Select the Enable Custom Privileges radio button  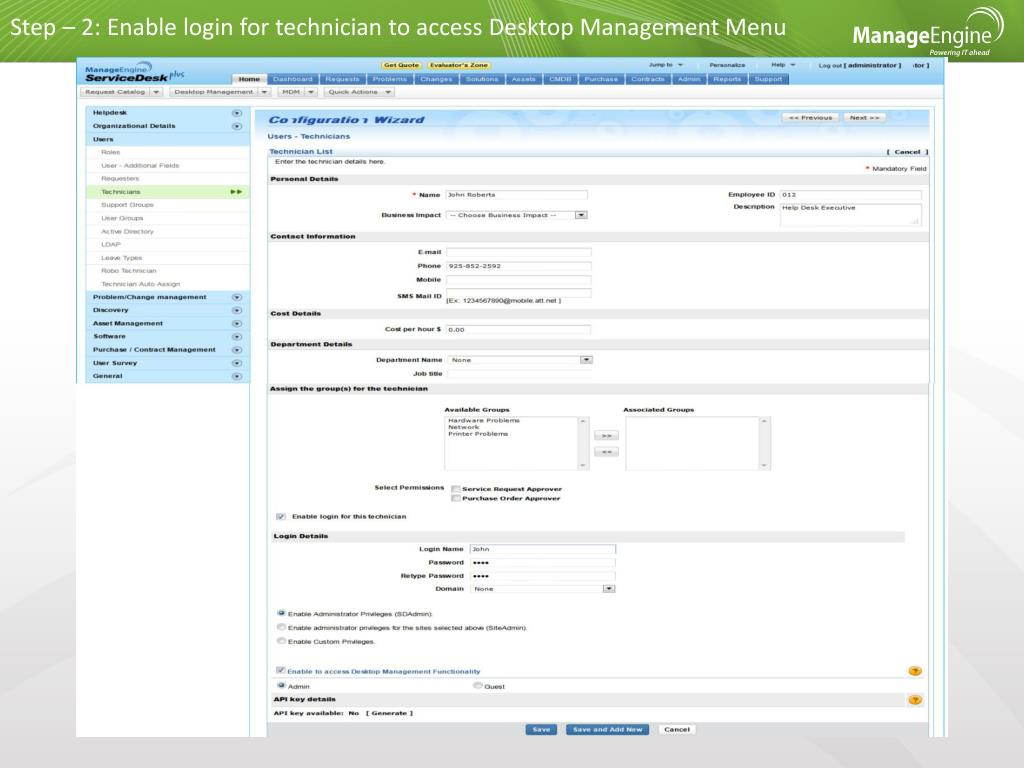coord(282,642)
